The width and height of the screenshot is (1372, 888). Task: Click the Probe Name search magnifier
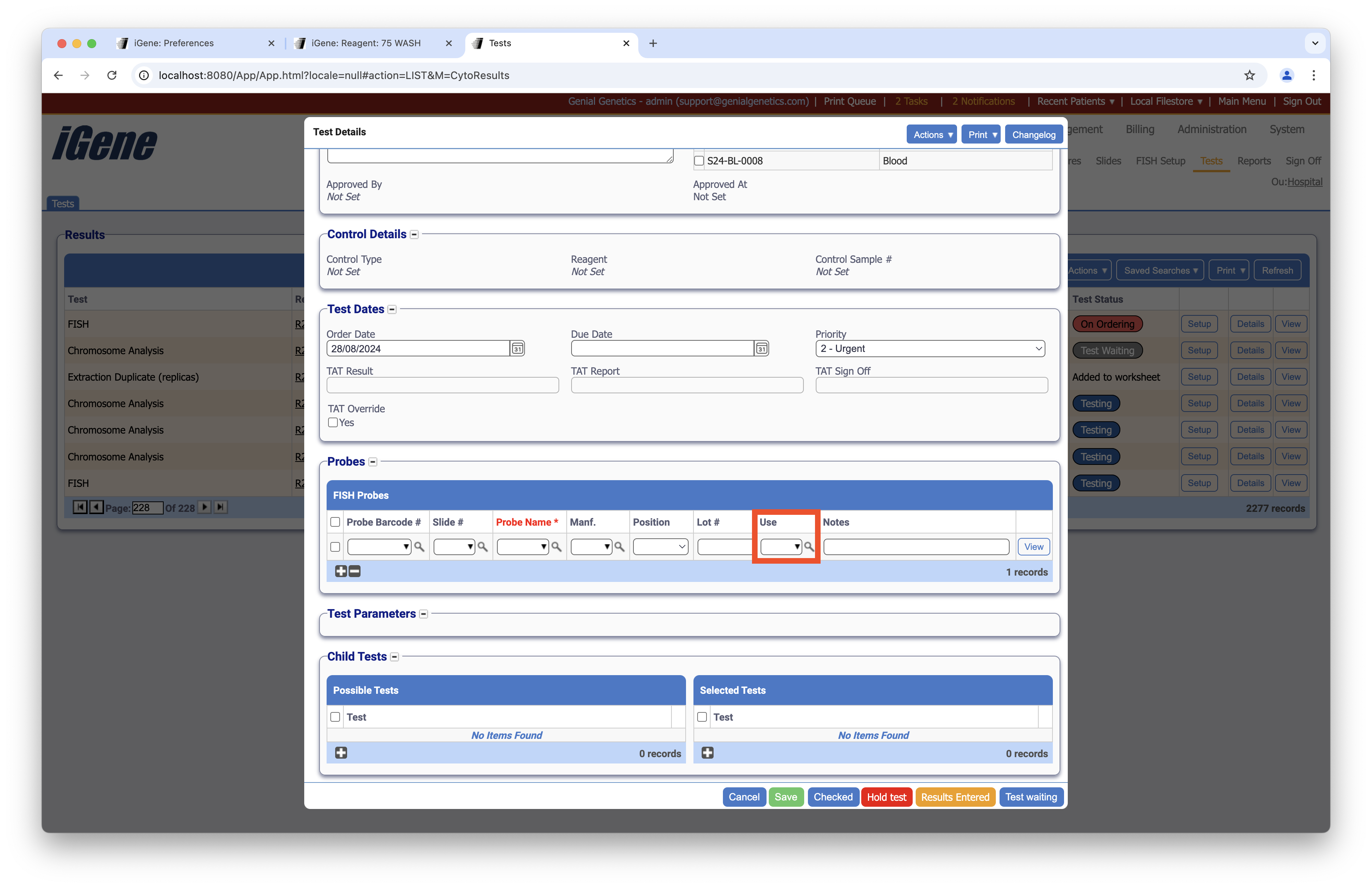(x=556, y=547)
